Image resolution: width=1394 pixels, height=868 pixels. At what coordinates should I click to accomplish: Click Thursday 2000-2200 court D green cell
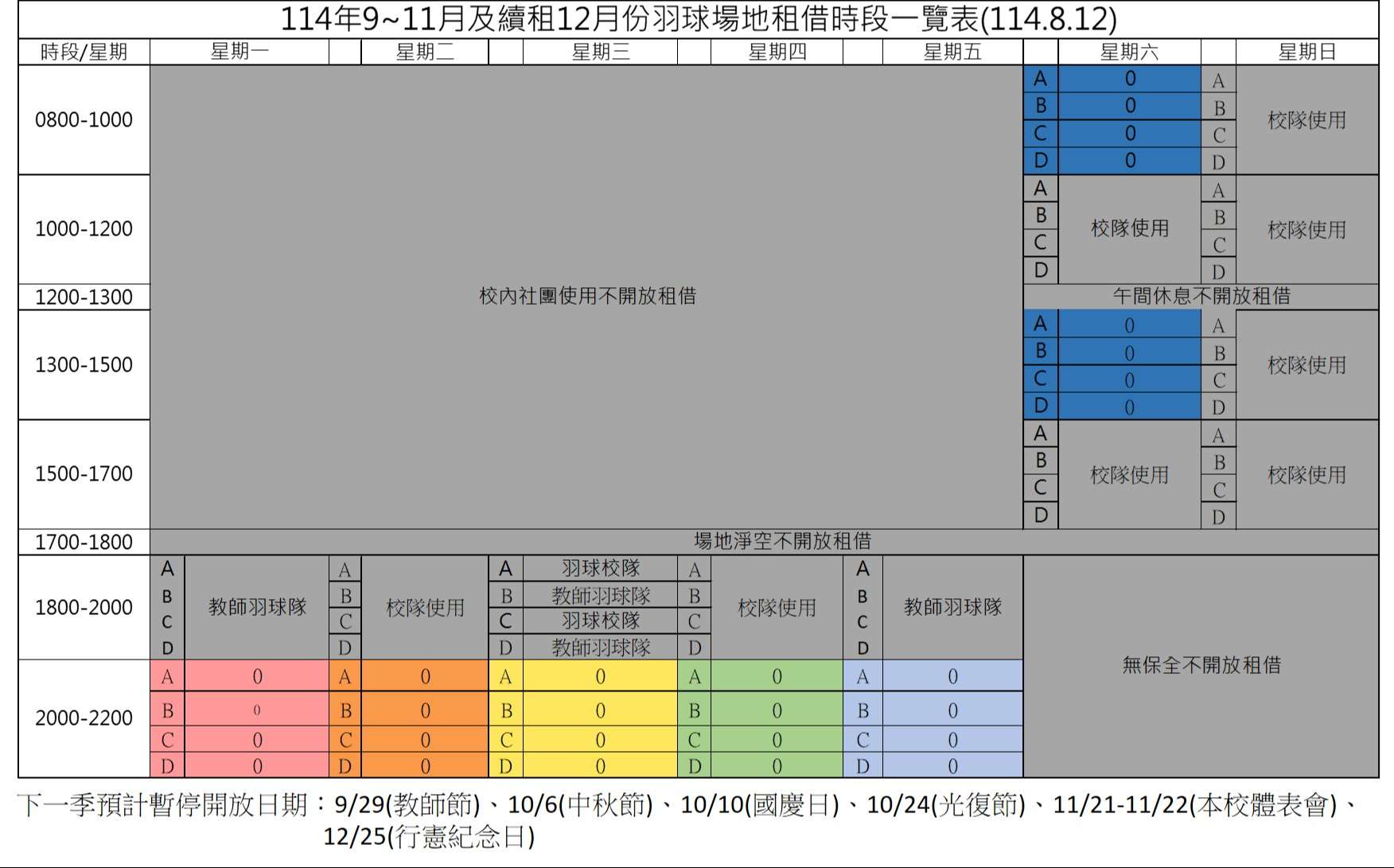tap(777, 766)
